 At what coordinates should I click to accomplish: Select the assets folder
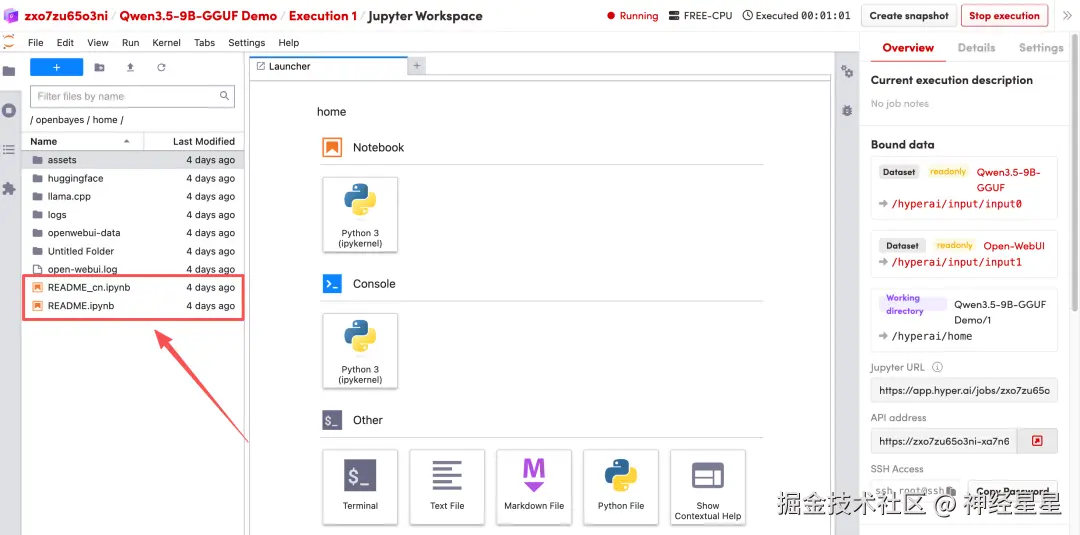coord(133,160)
